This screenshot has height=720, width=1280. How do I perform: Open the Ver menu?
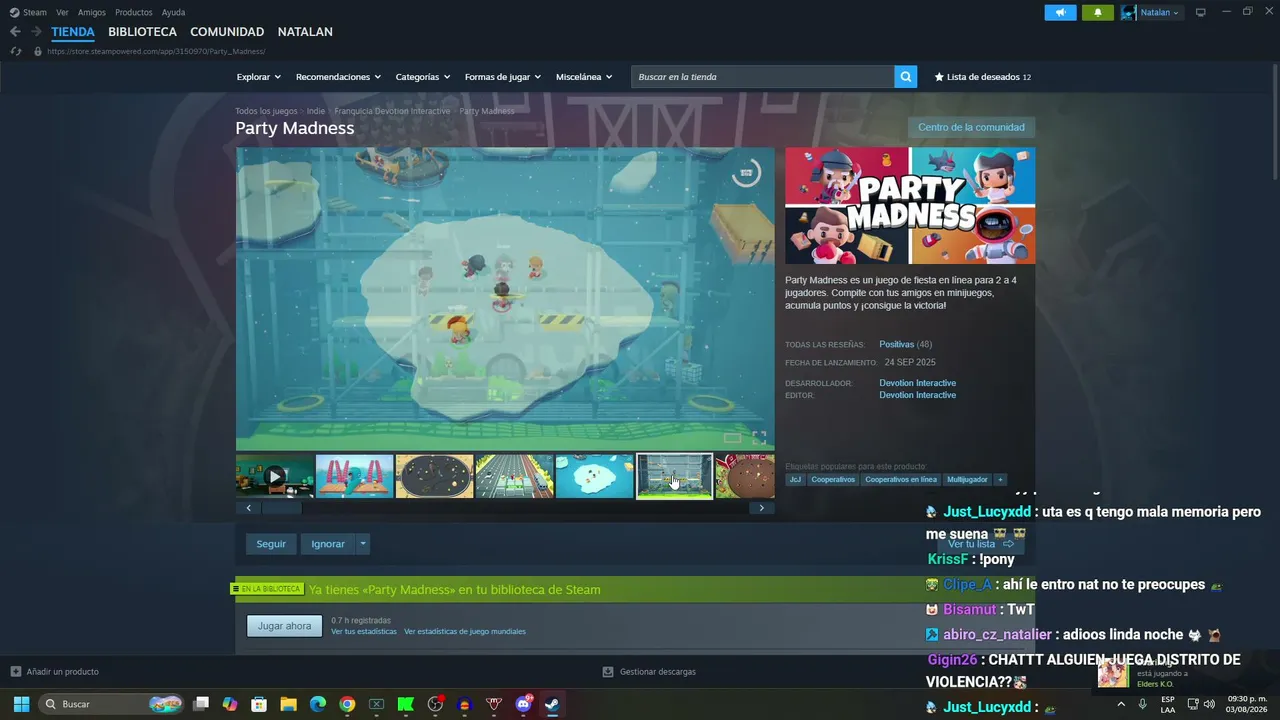pos(62,12)
